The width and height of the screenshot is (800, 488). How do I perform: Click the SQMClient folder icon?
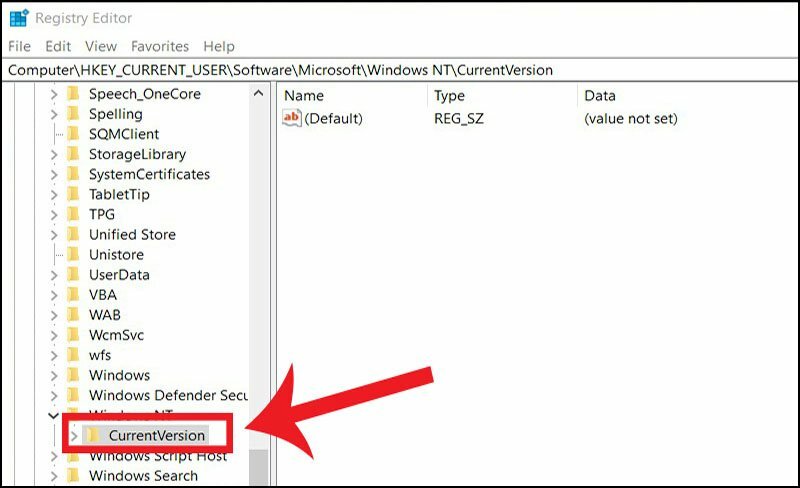point(73,134)
